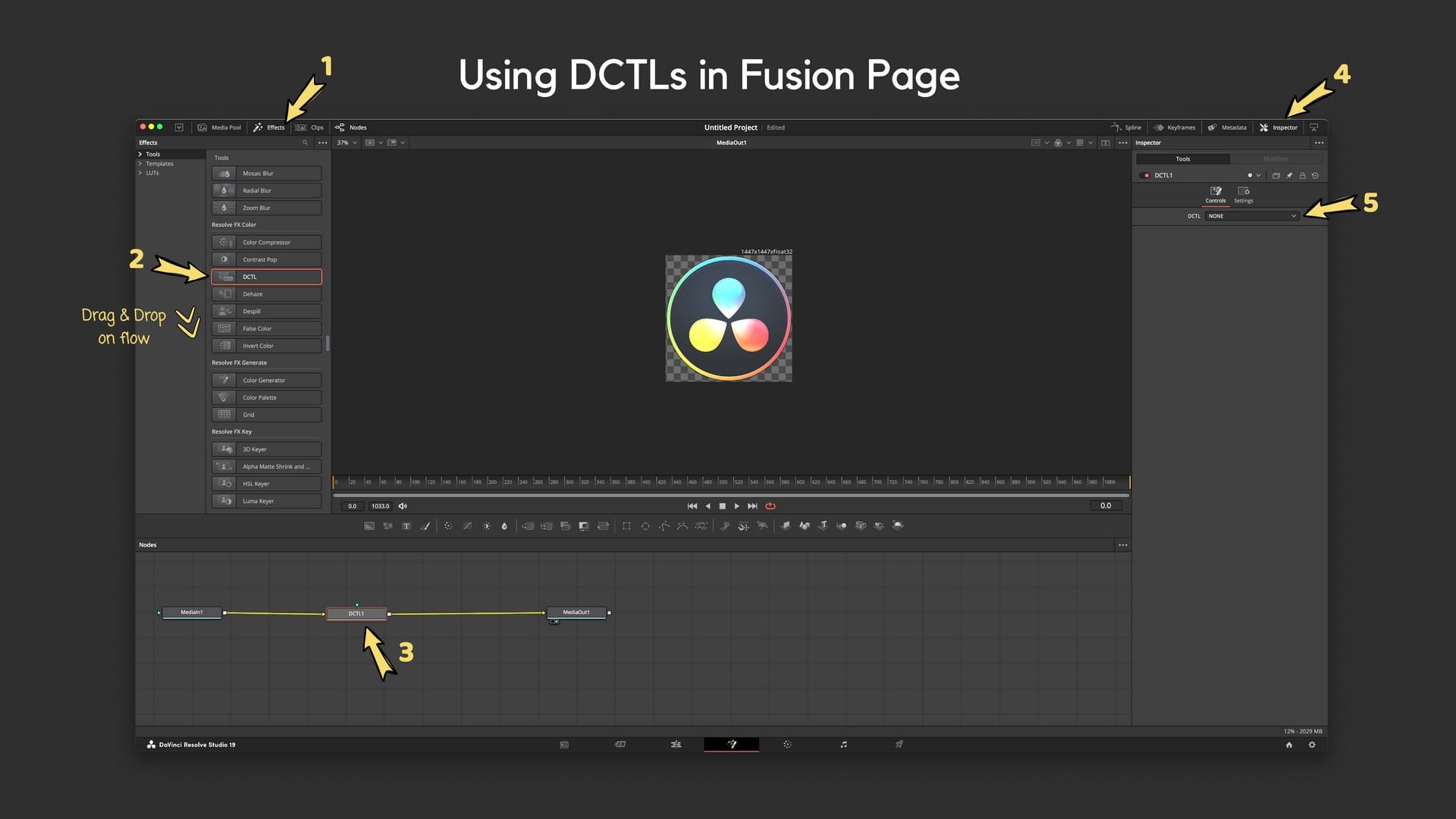
Task: Toggle loop playback button
Action: (770, 506)
